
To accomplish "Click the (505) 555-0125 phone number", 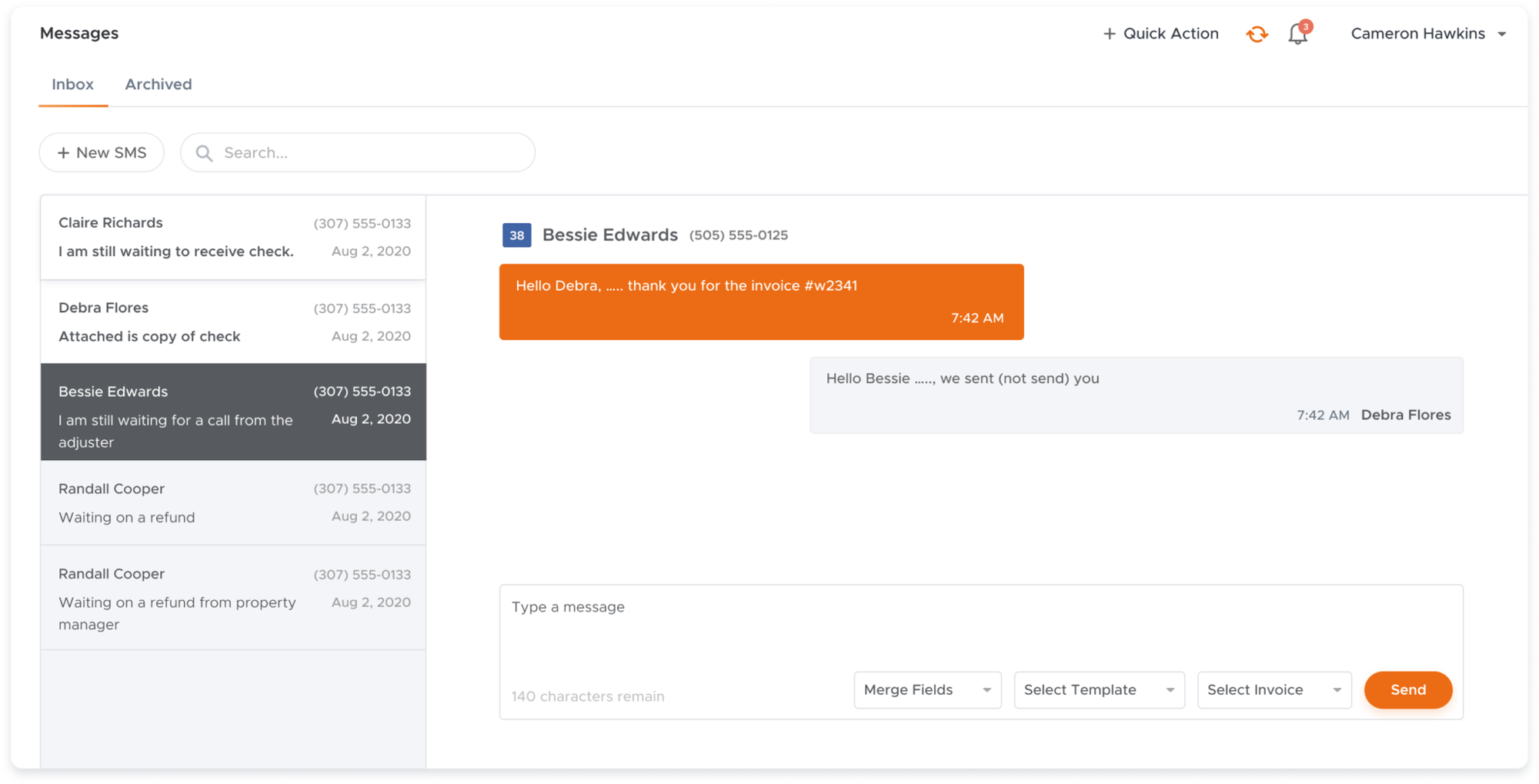I will coord(739,235).
